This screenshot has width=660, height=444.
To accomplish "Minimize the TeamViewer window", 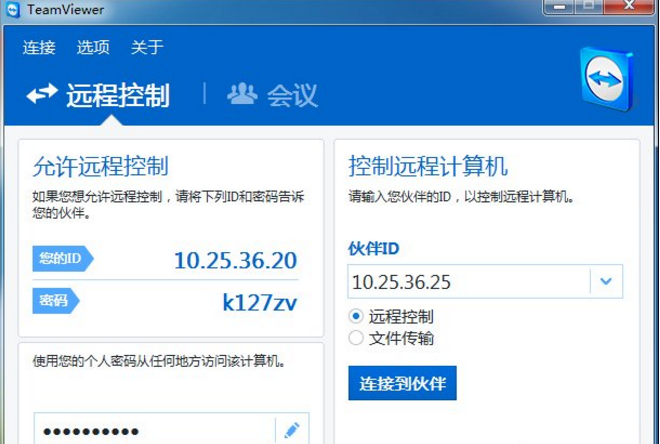I will pyautogui.click(x=559, y=6).
